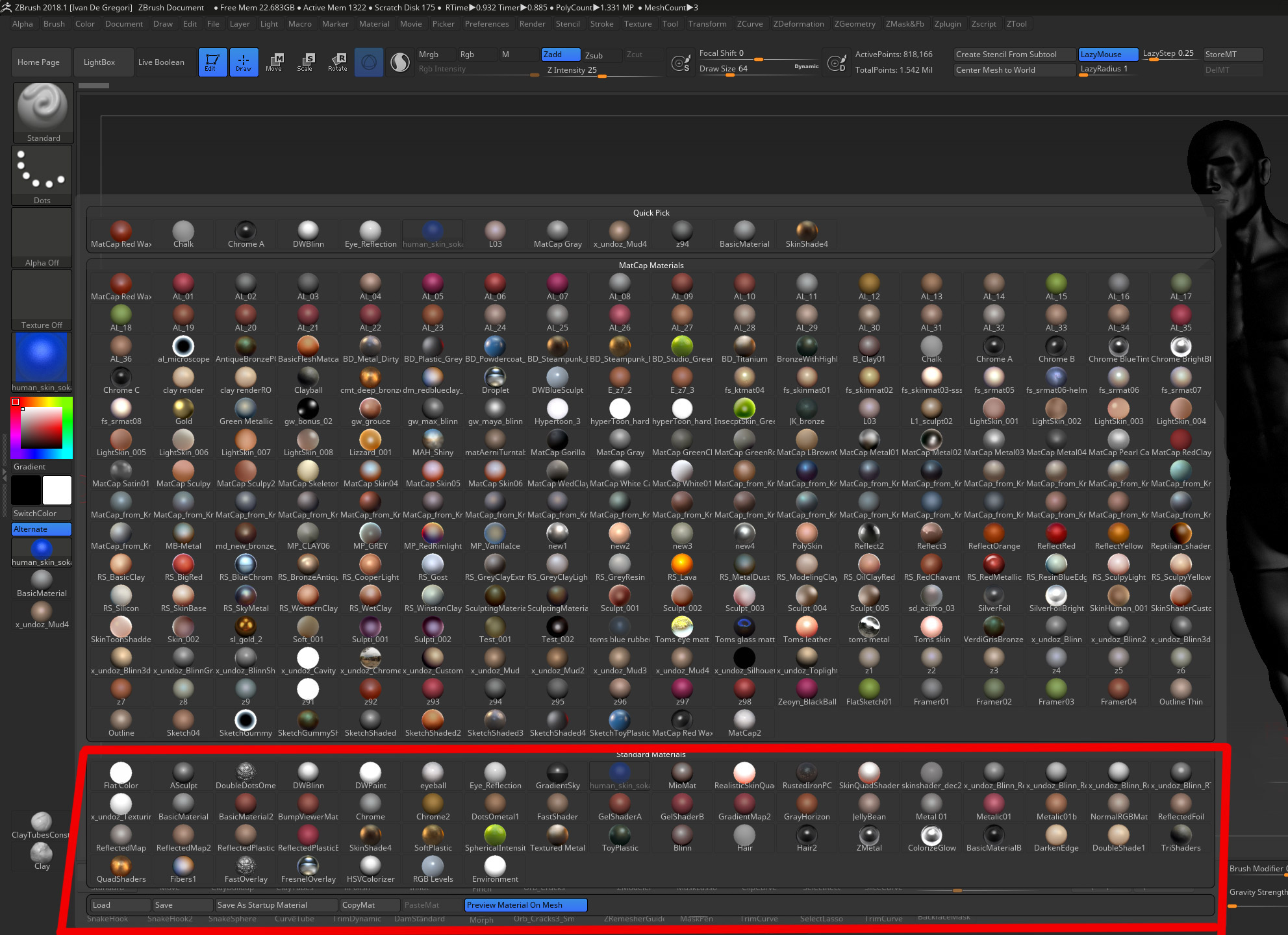Image resolution: width=1288 pixels, height=935 pixels.
Task: Open the Material menu
Action: pyautogui.click(x=374, y=24)
